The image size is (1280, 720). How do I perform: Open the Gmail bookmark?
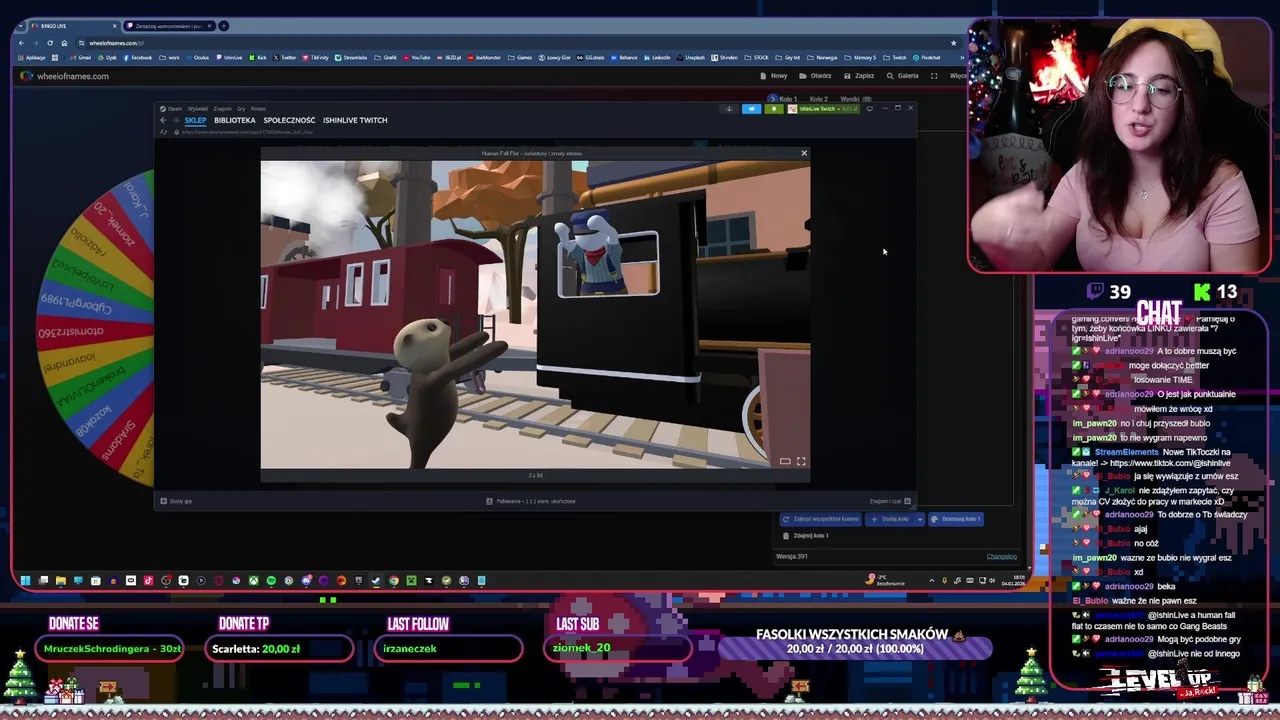80,58
